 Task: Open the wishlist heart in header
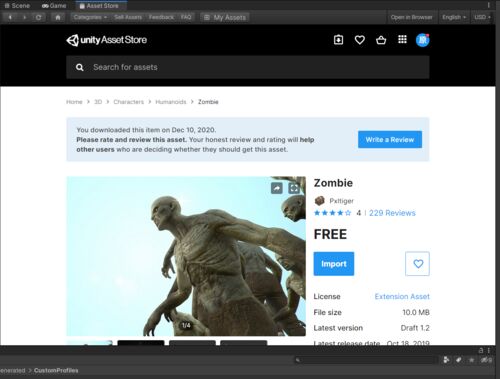[x=360, y=40]
